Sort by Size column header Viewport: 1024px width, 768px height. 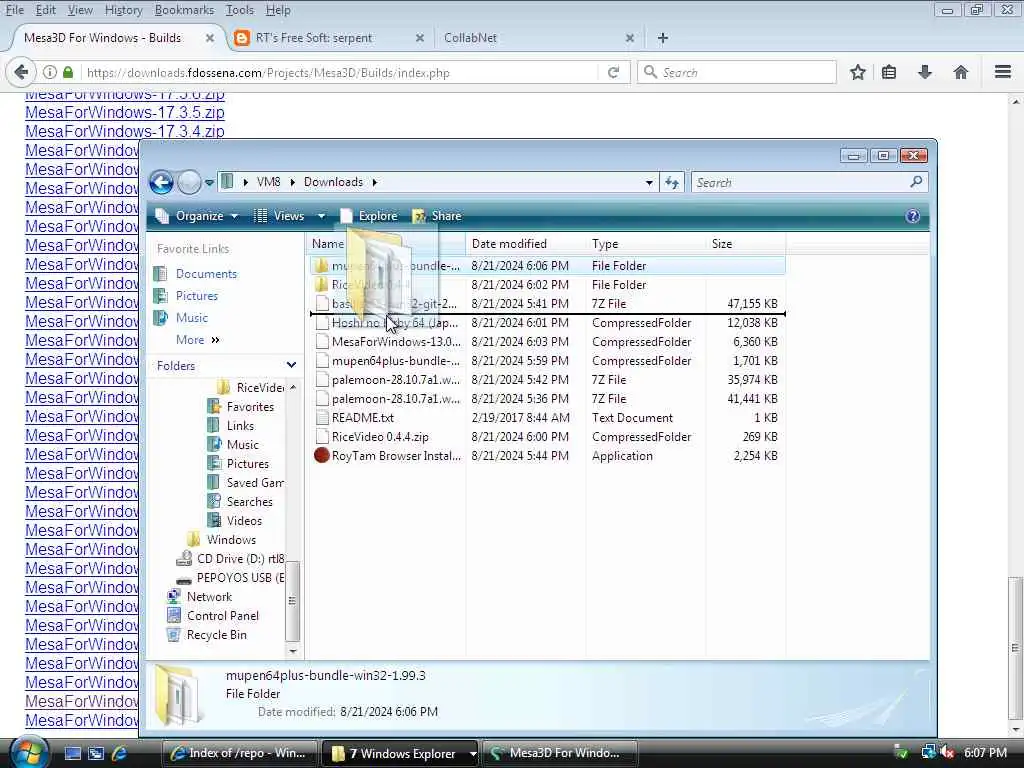pyautogui.click(x=746, y=244)
